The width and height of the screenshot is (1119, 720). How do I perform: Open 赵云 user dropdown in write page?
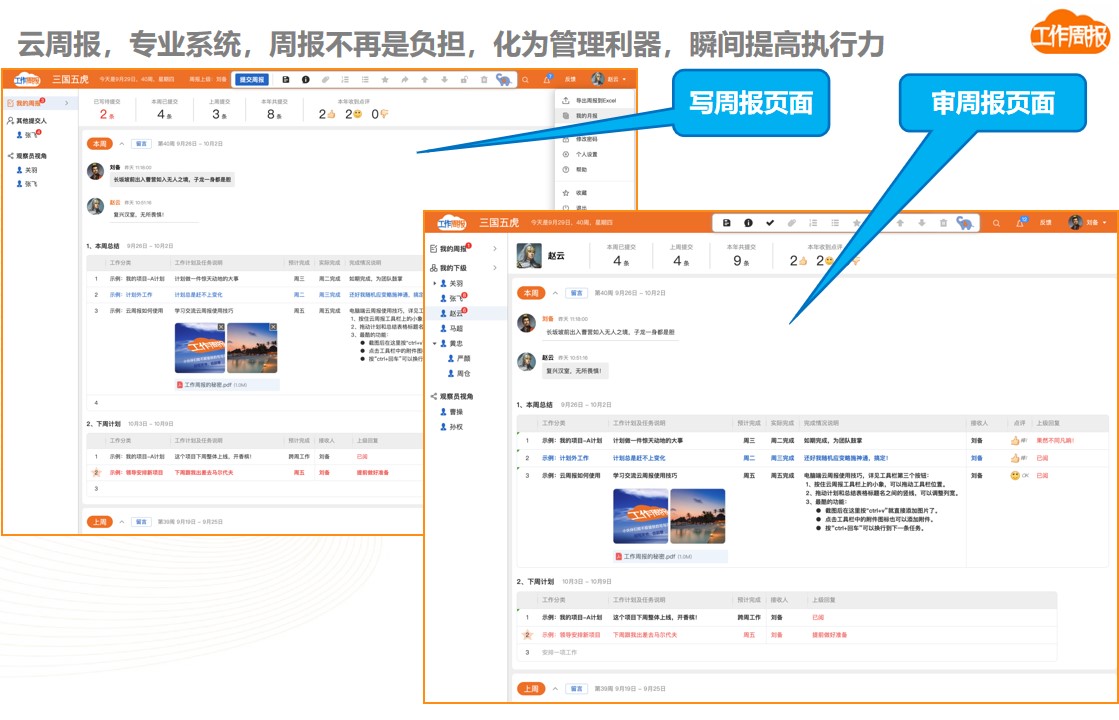click(609, 79)
